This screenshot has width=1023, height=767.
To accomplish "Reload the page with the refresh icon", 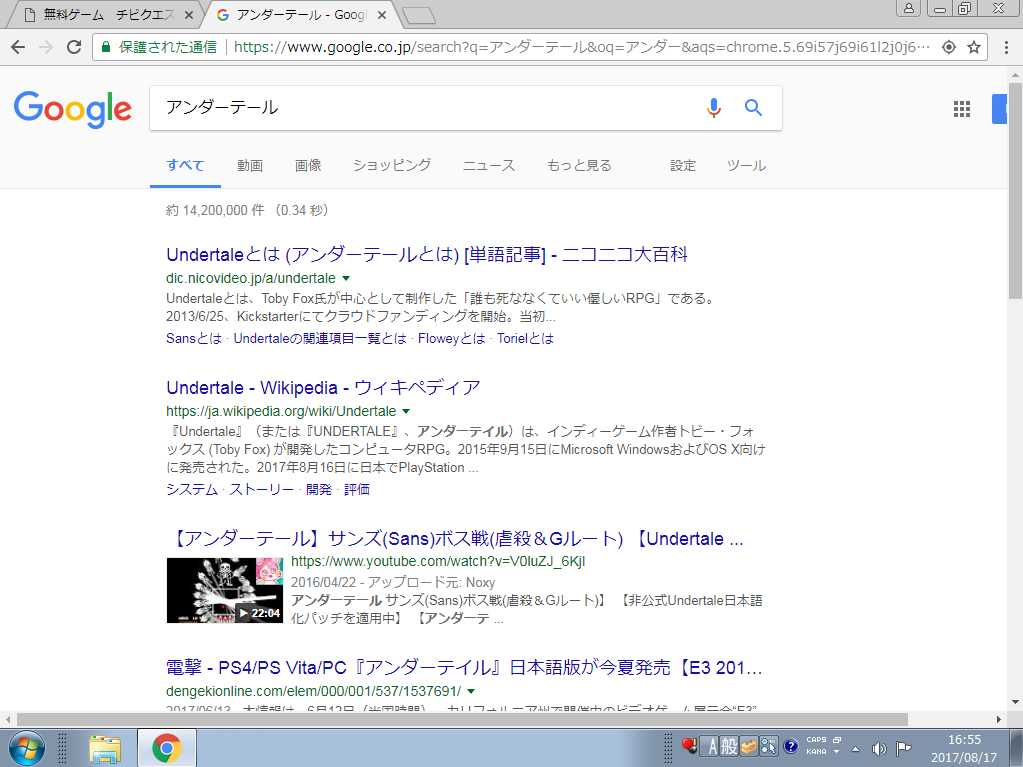I will [x=74, y=47].
